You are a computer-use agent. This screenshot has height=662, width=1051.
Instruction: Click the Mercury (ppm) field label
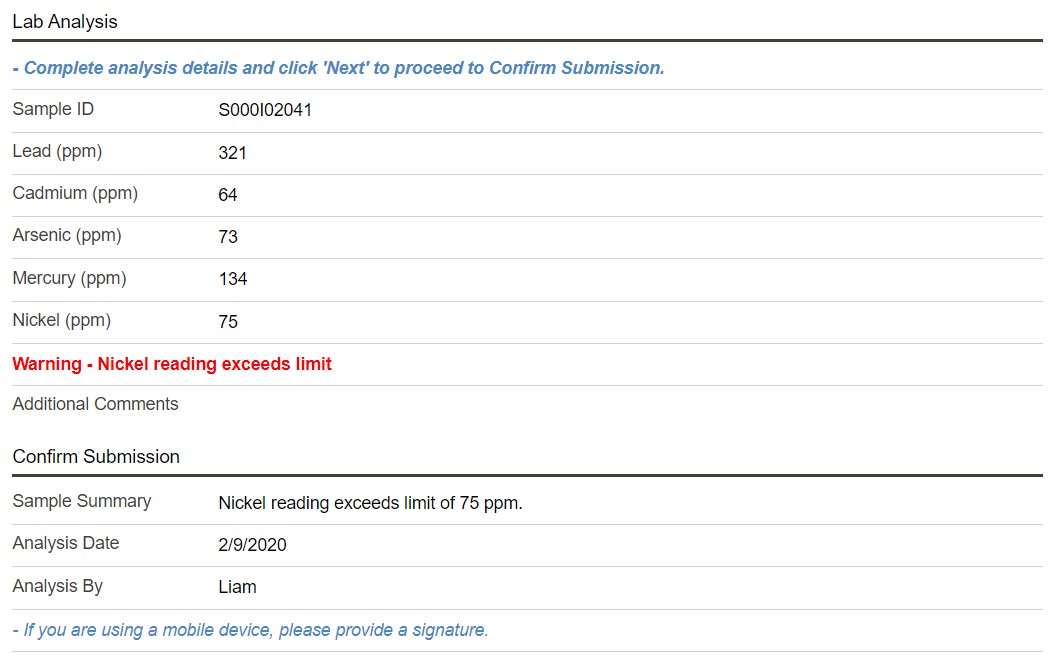coord(69,278)
